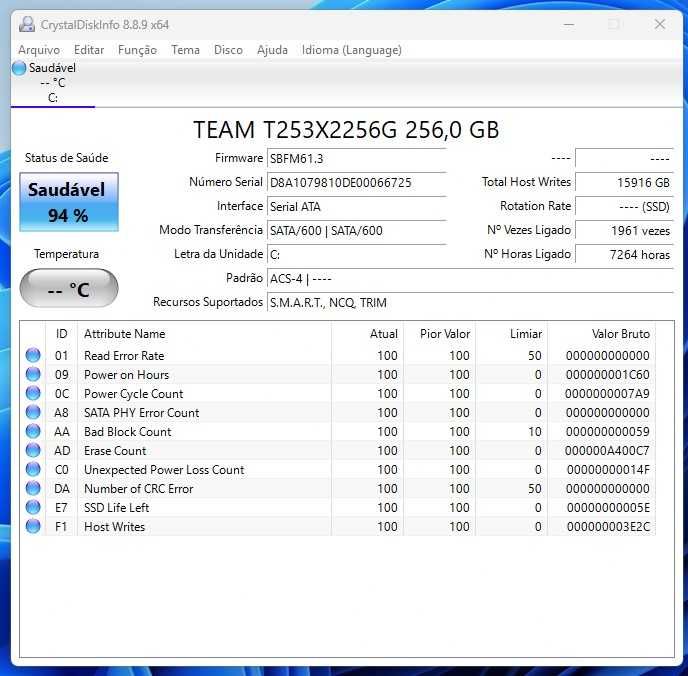Click raw value 00000000005E
Image resolution: width=688 pixels, height=676 pixels.
click(608, 508)
